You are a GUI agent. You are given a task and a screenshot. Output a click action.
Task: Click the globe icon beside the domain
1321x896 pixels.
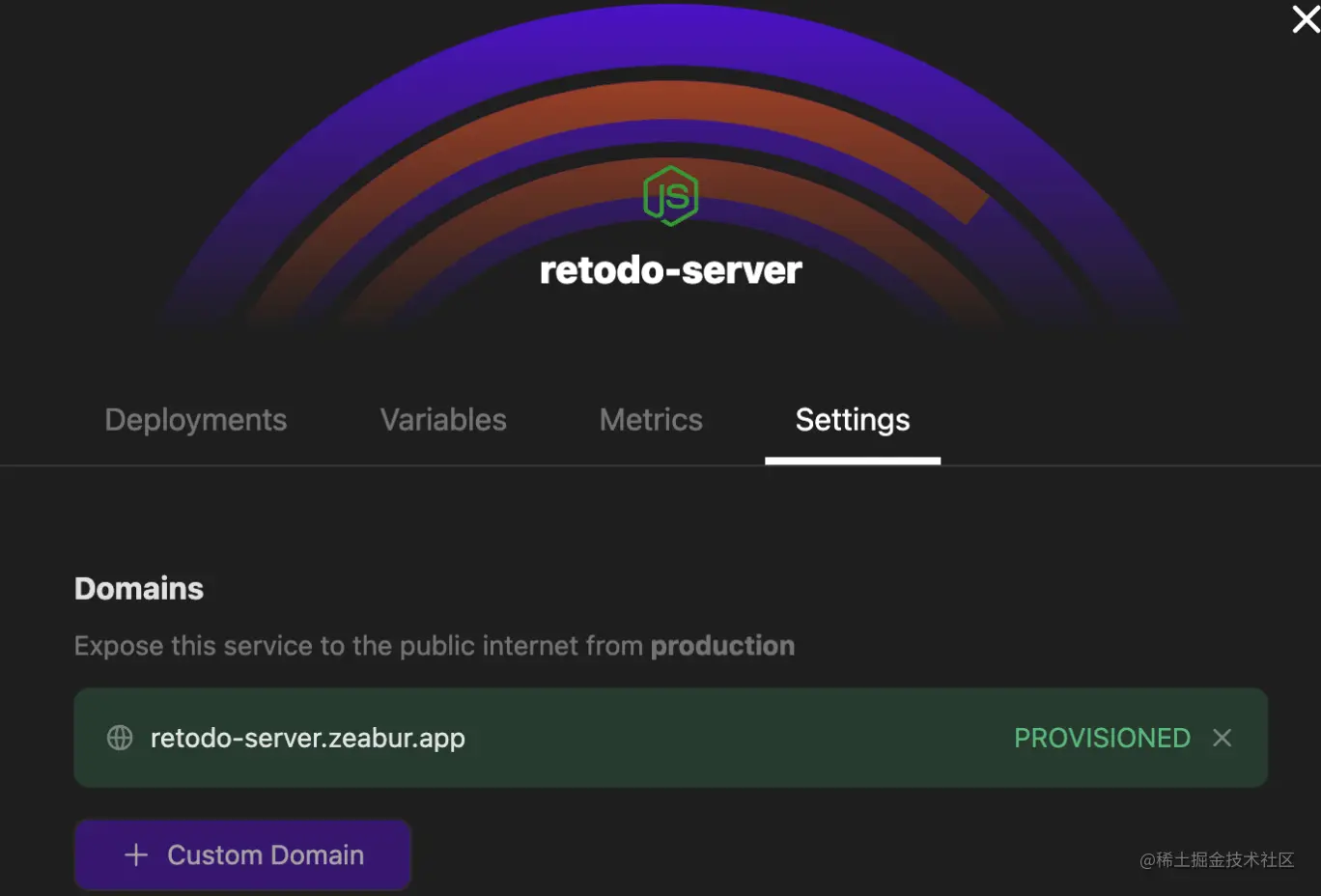(120, 738)
